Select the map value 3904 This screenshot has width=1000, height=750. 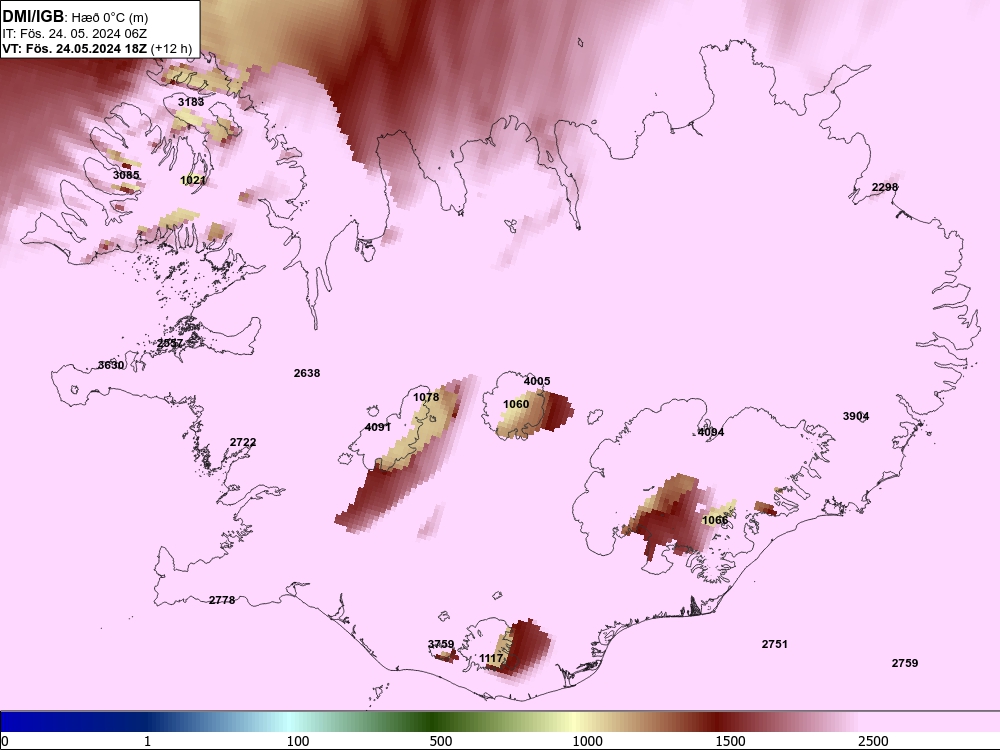[856, 416]
